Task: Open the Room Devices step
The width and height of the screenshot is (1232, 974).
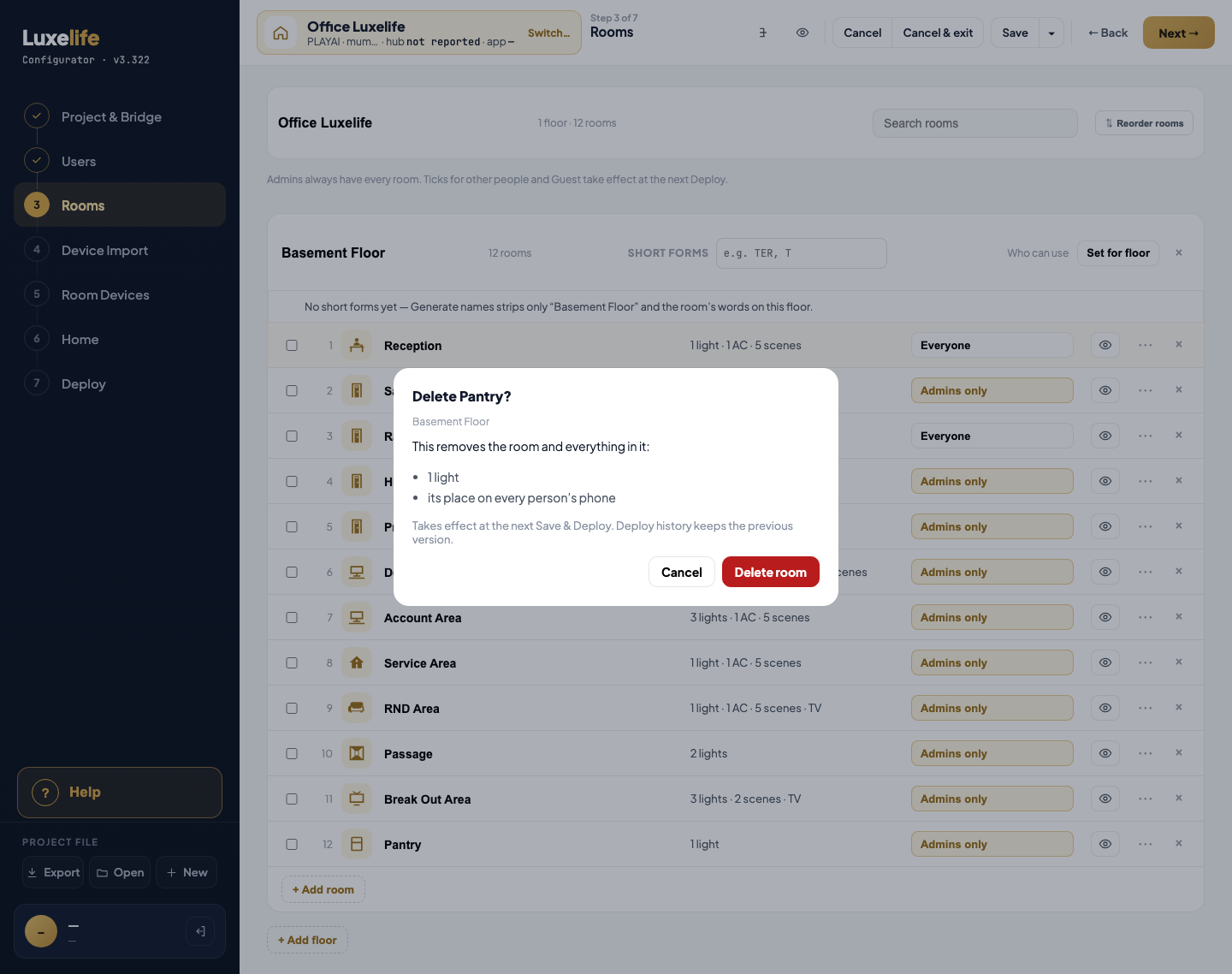Action: tap(120, 294)
